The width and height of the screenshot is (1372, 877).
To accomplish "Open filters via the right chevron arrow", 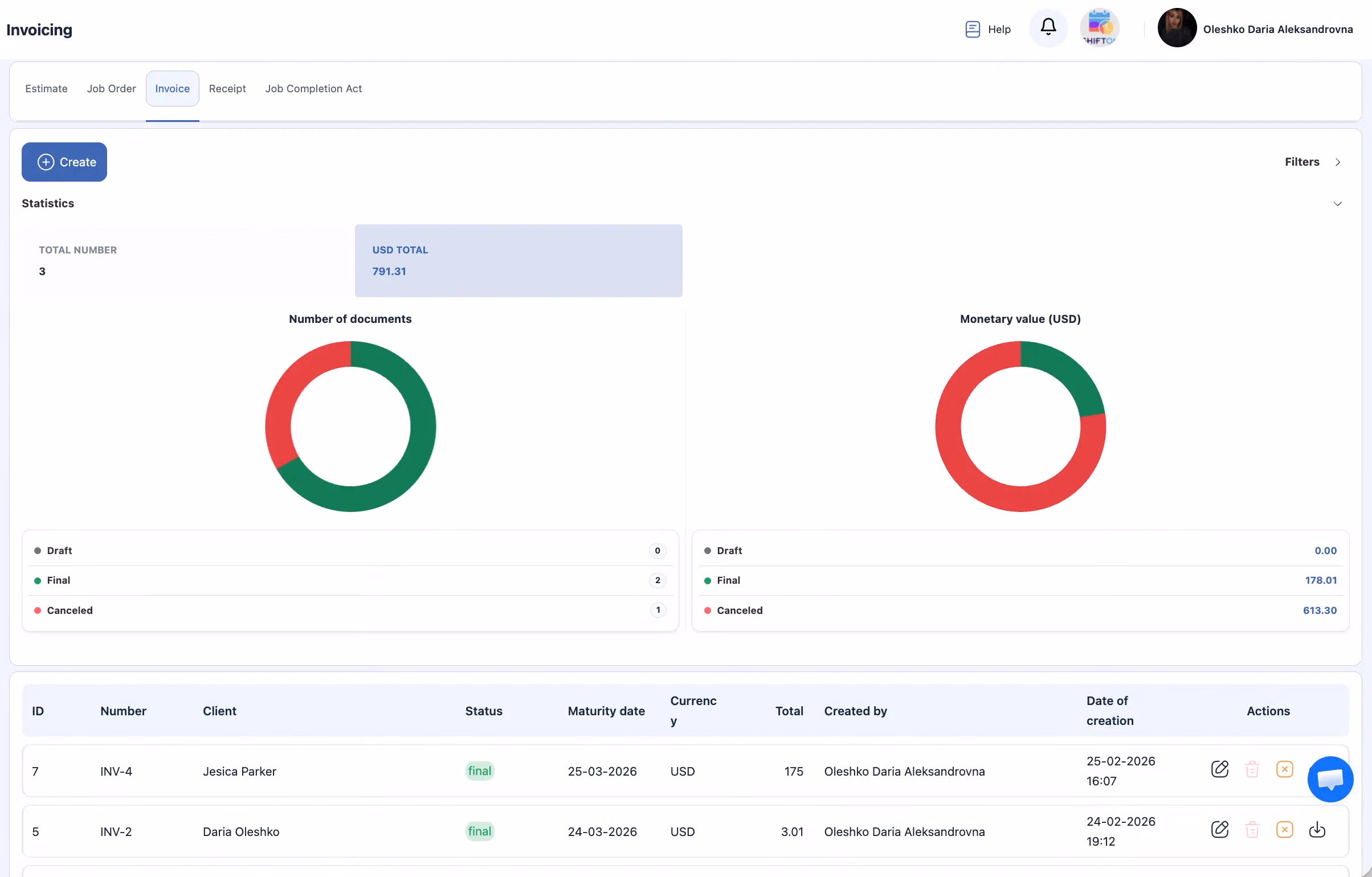I will (1338, 162).
